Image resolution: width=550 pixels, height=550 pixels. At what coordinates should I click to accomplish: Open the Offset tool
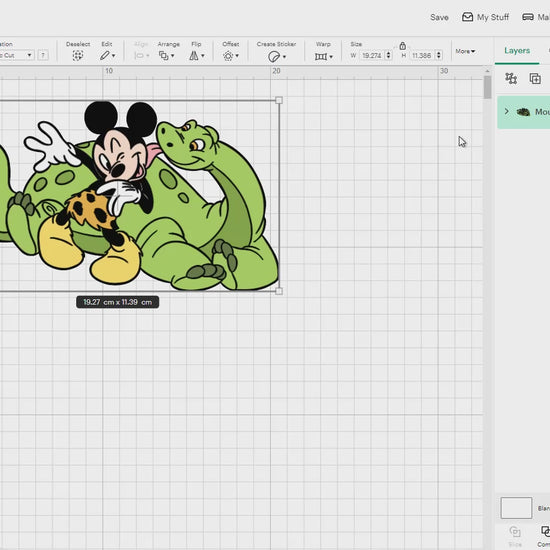click(x=231, y=56)
